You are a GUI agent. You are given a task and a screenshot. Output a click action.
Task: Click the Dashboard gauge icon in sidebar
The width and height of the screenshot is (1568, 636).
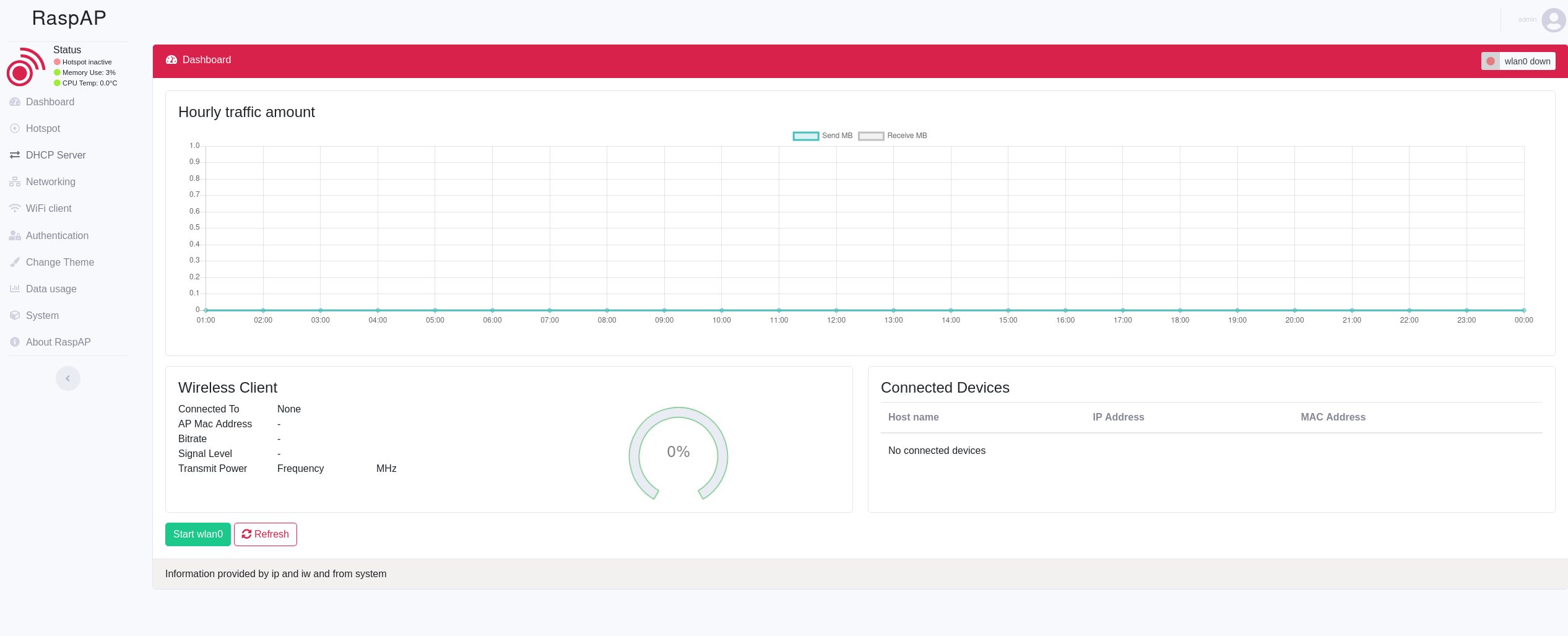pos(15,102)
